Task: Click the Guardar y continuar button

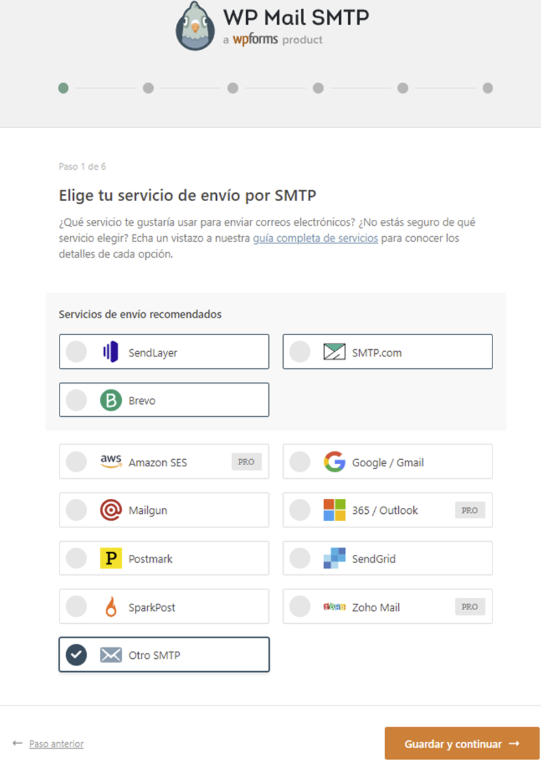Action: [x=462, y=744]
